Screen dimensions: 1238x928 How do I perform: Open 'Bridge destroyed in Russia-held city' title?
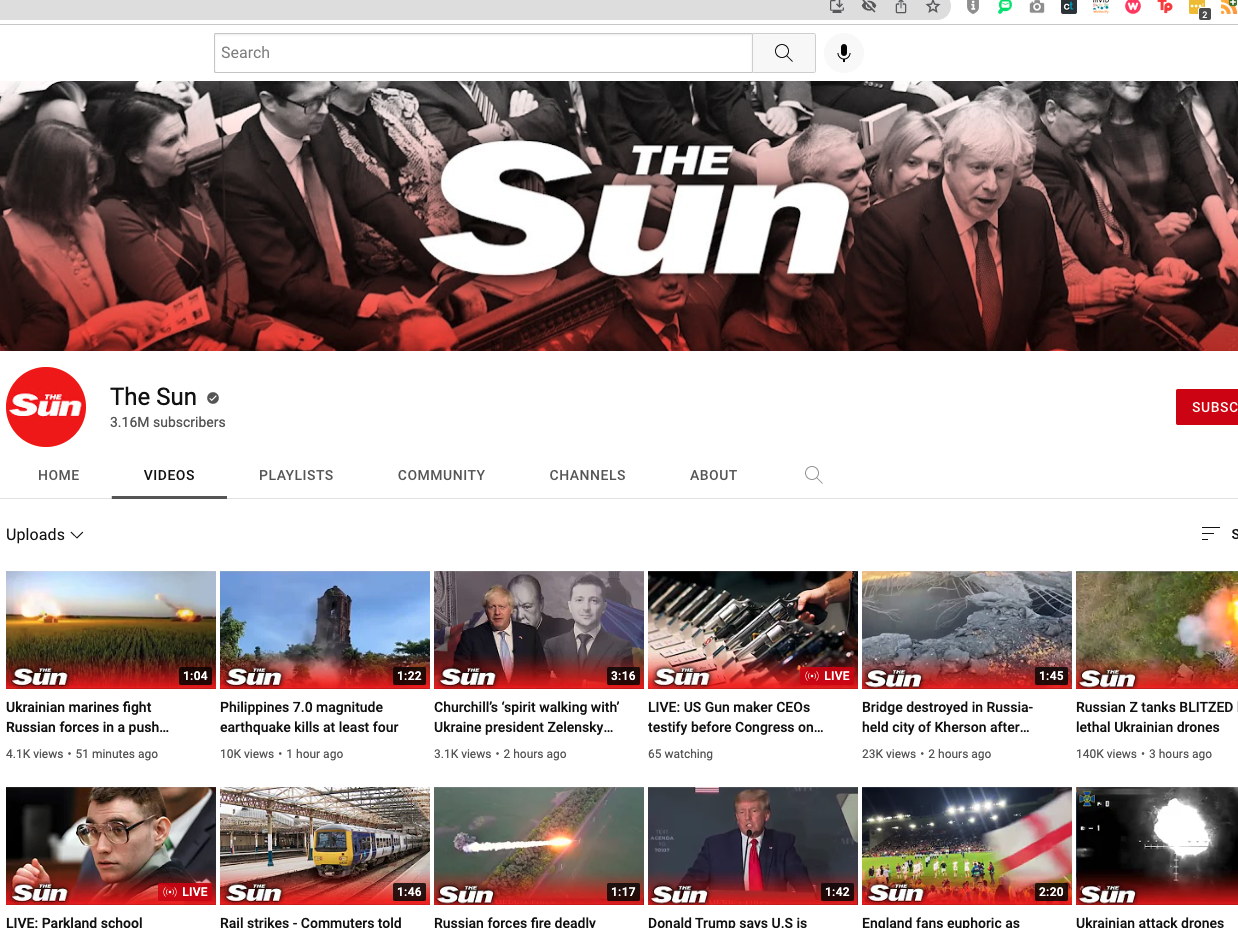click(948, 717)
